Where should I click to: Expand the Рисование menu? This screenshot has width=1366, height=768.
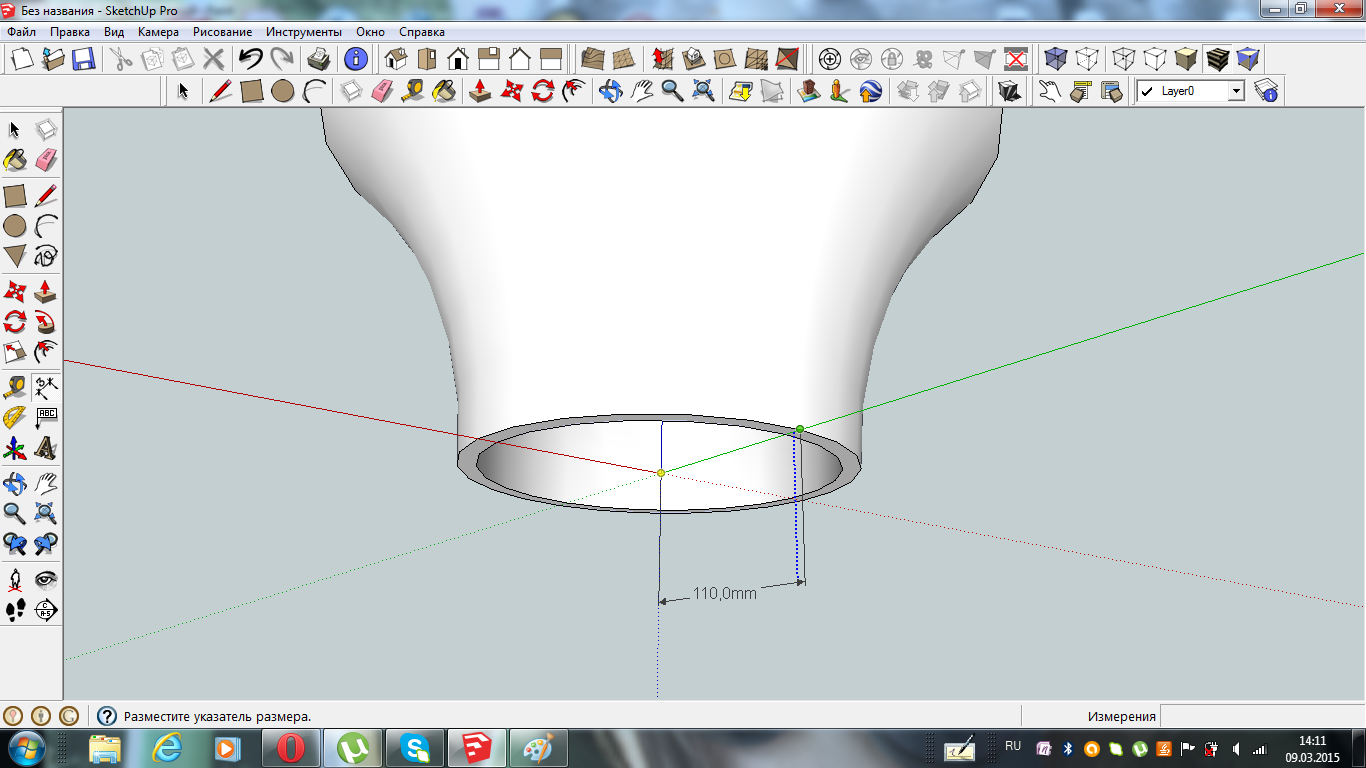point(222,32)
